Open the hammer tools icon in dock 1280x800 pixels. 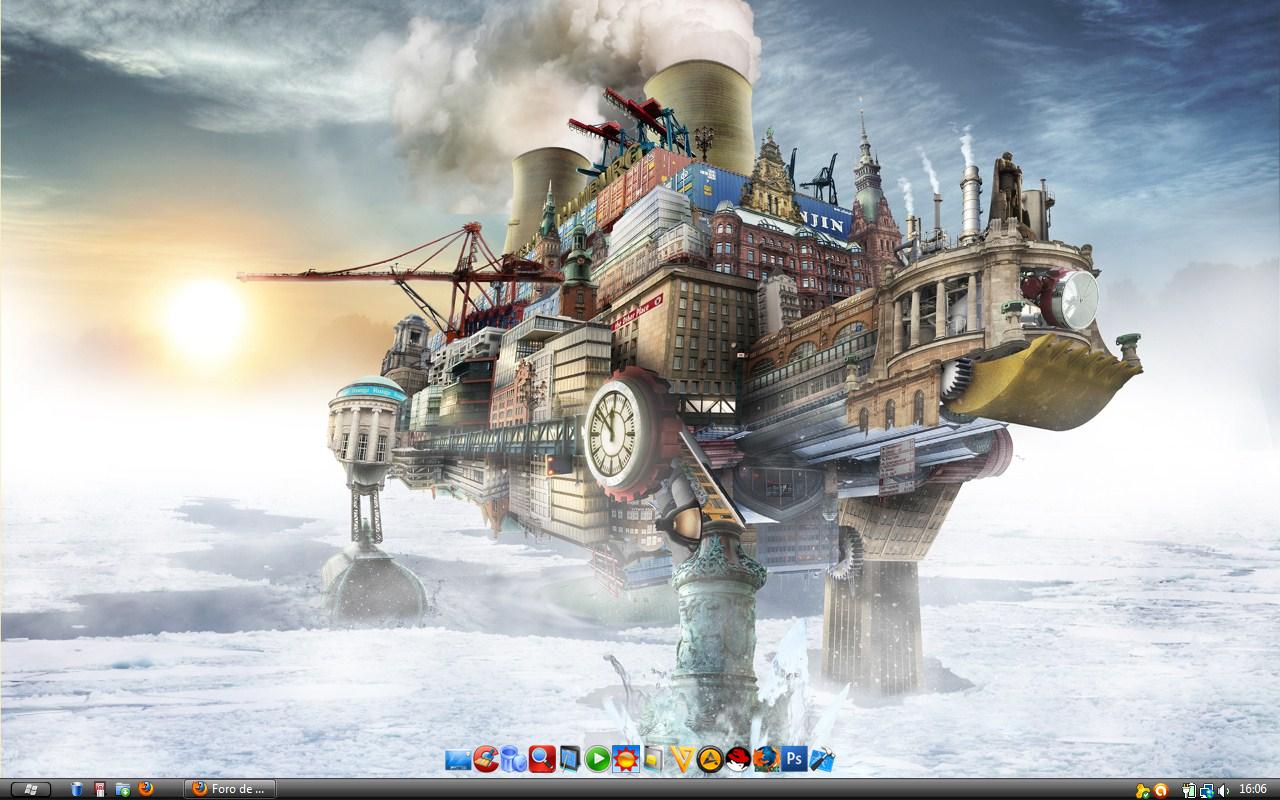(822, 760)
